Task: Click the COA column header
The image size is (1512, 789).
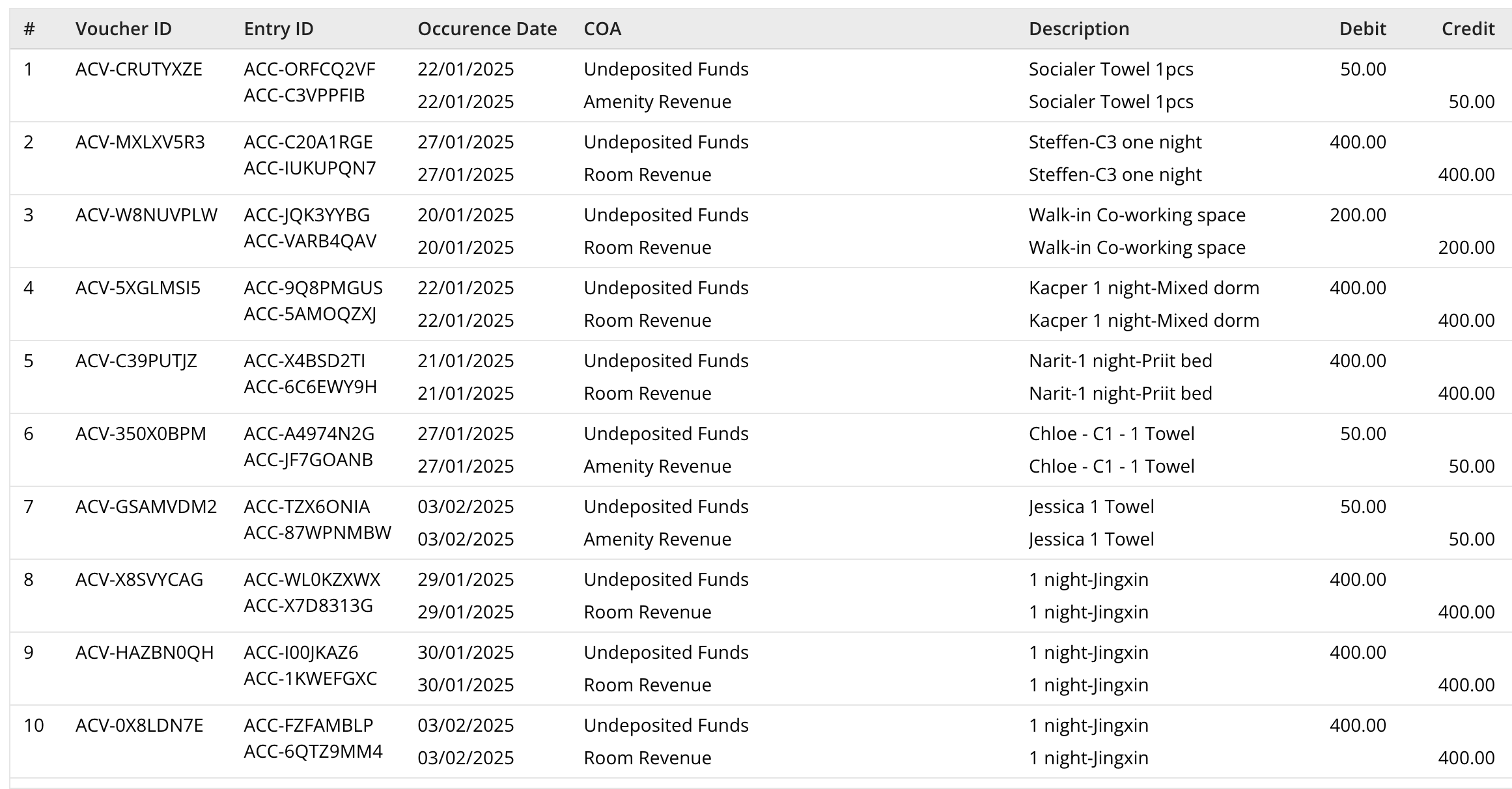Action: tap(602, 29)
